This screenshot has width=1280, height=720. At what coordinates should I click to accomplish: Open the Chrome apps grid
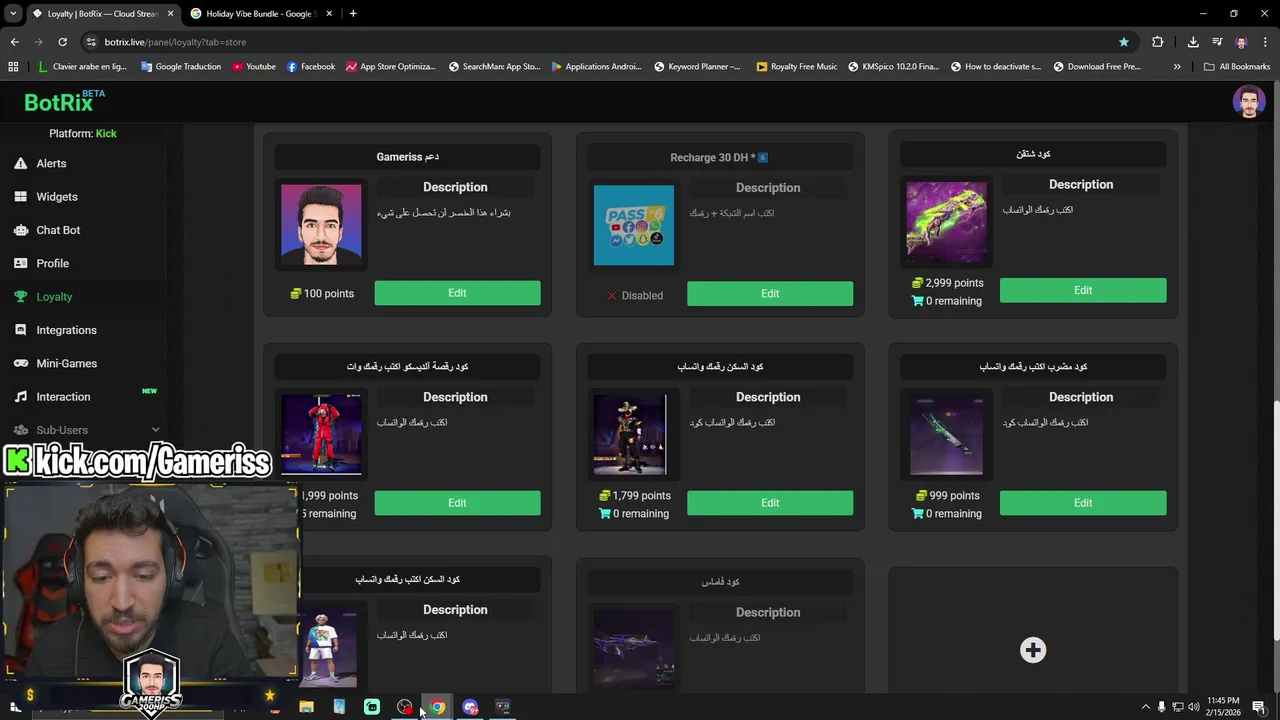click(13, 67)
